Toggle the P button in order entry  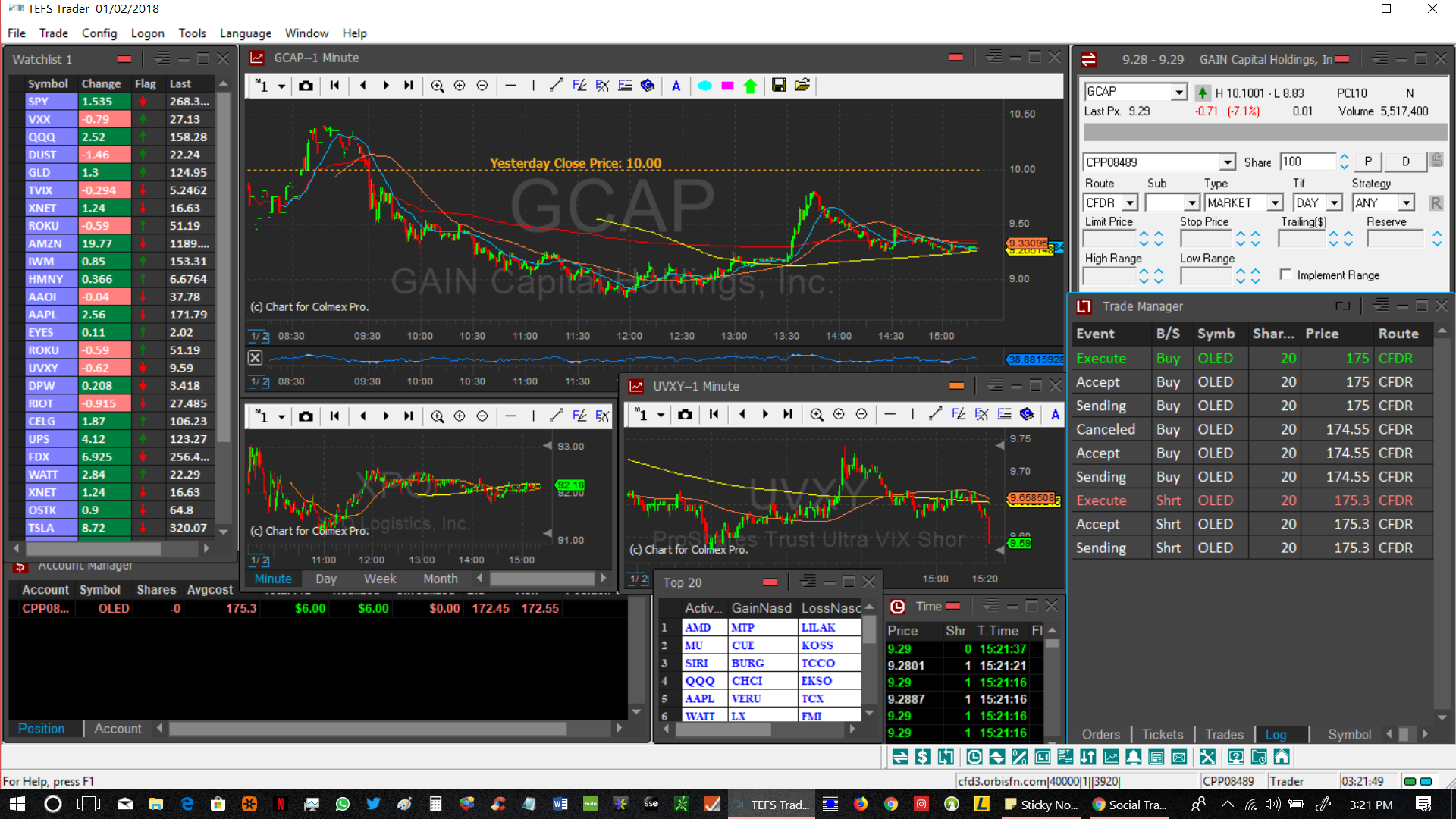click(x=1368, y=162)
